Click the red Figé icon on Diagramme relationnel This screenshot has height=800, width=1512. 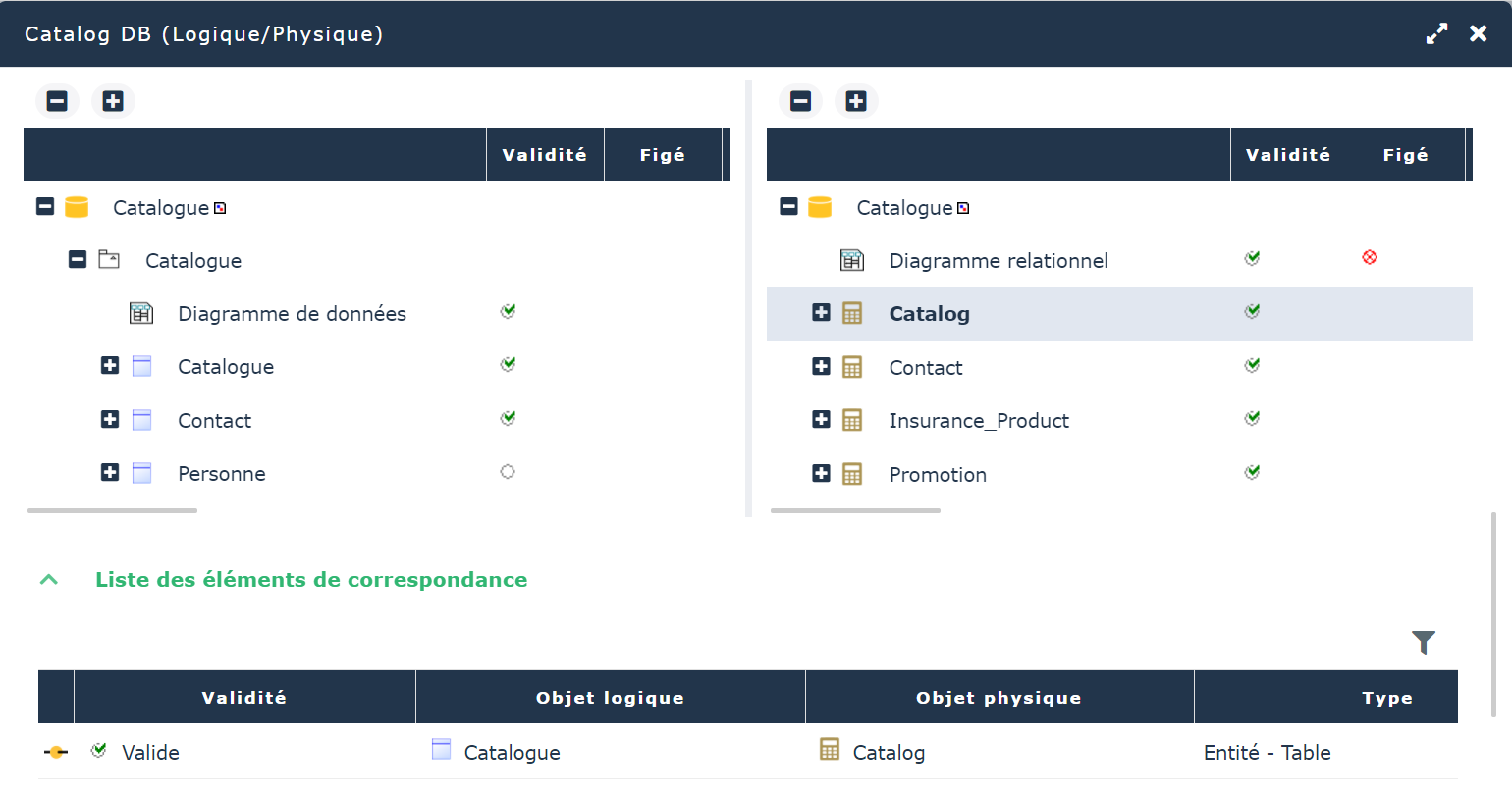click(1369, 257)
